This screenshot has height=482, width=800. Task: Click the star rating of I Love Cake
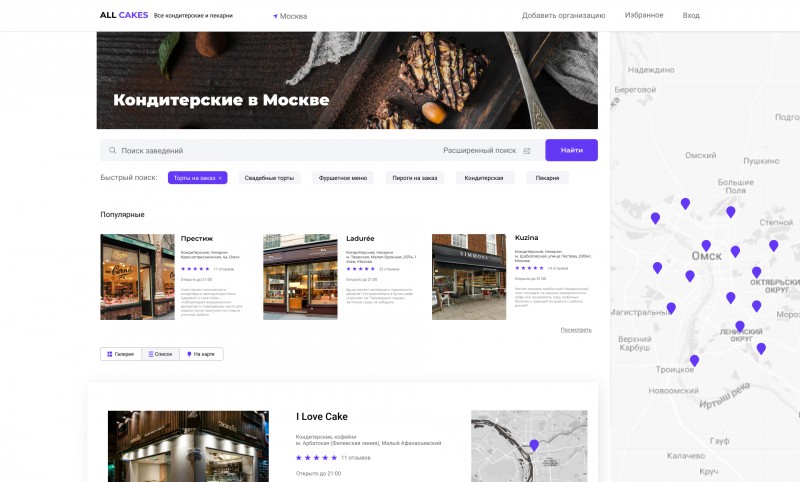coord(316,458)
